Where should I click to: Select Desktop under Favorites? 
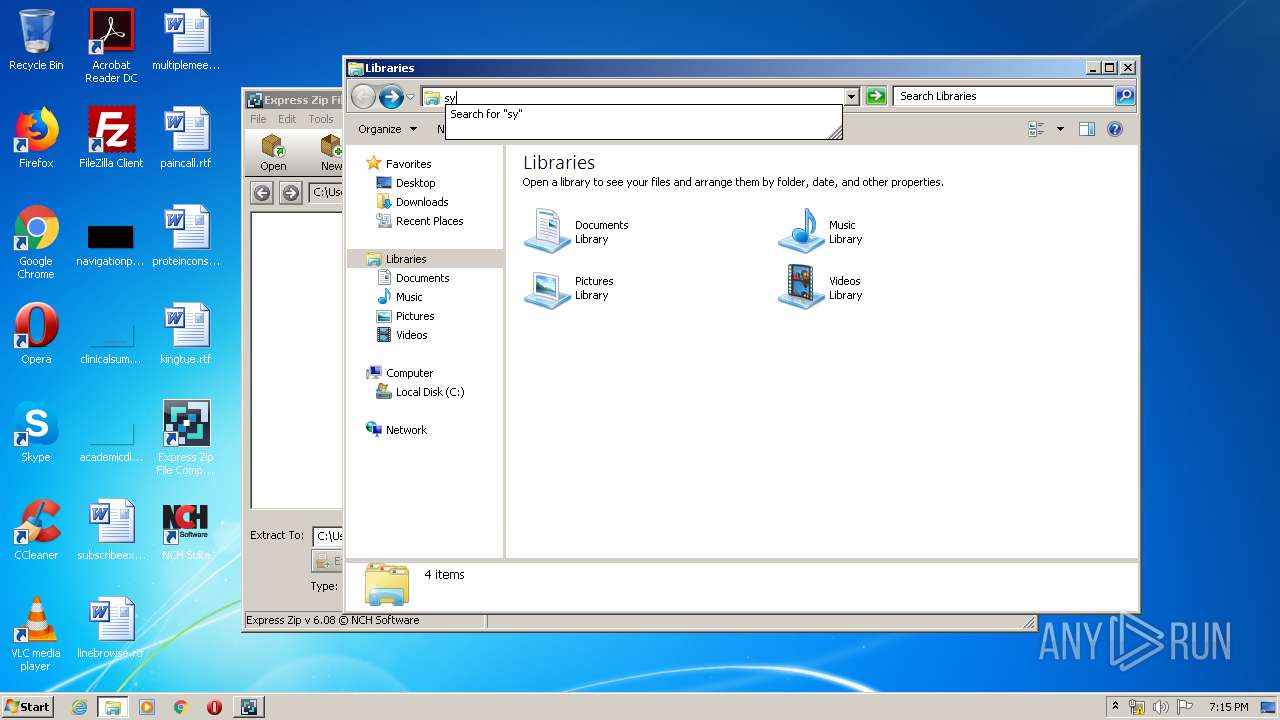405,183
